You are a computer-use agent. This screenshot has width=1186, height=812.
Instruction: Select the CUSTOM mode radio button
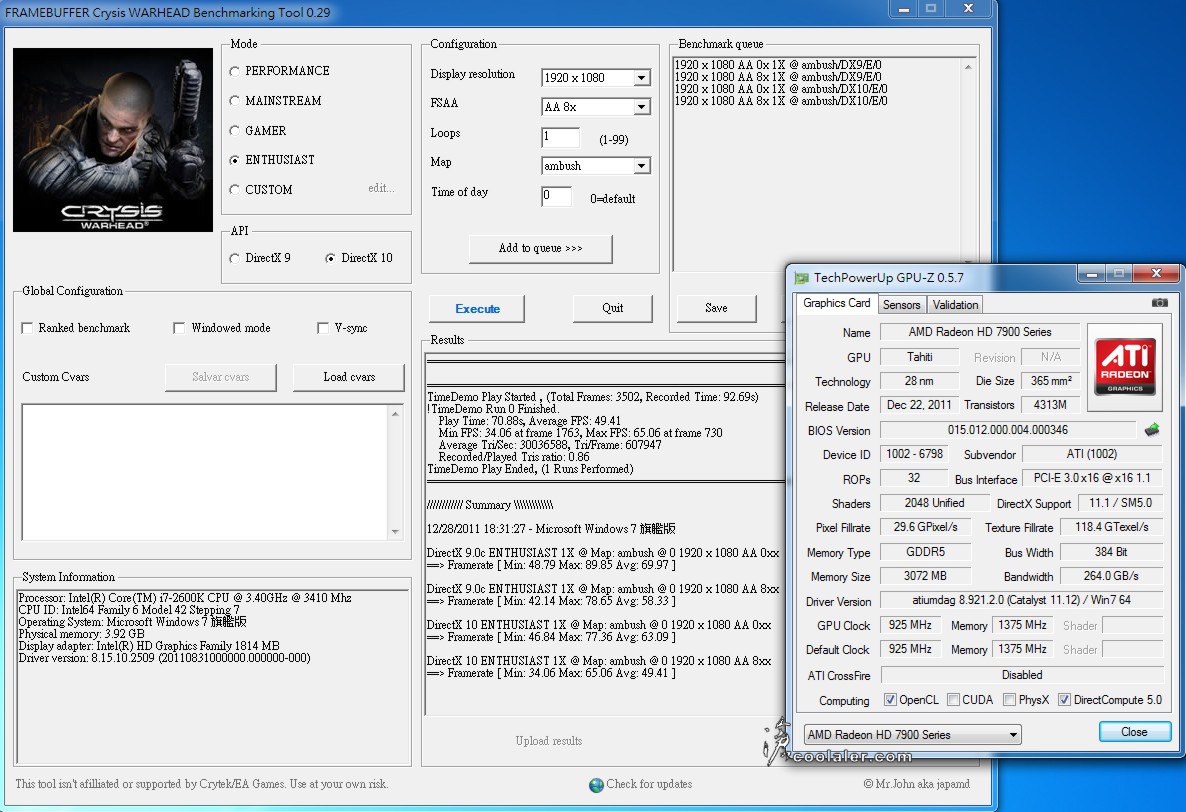click(x=234, y=190)
